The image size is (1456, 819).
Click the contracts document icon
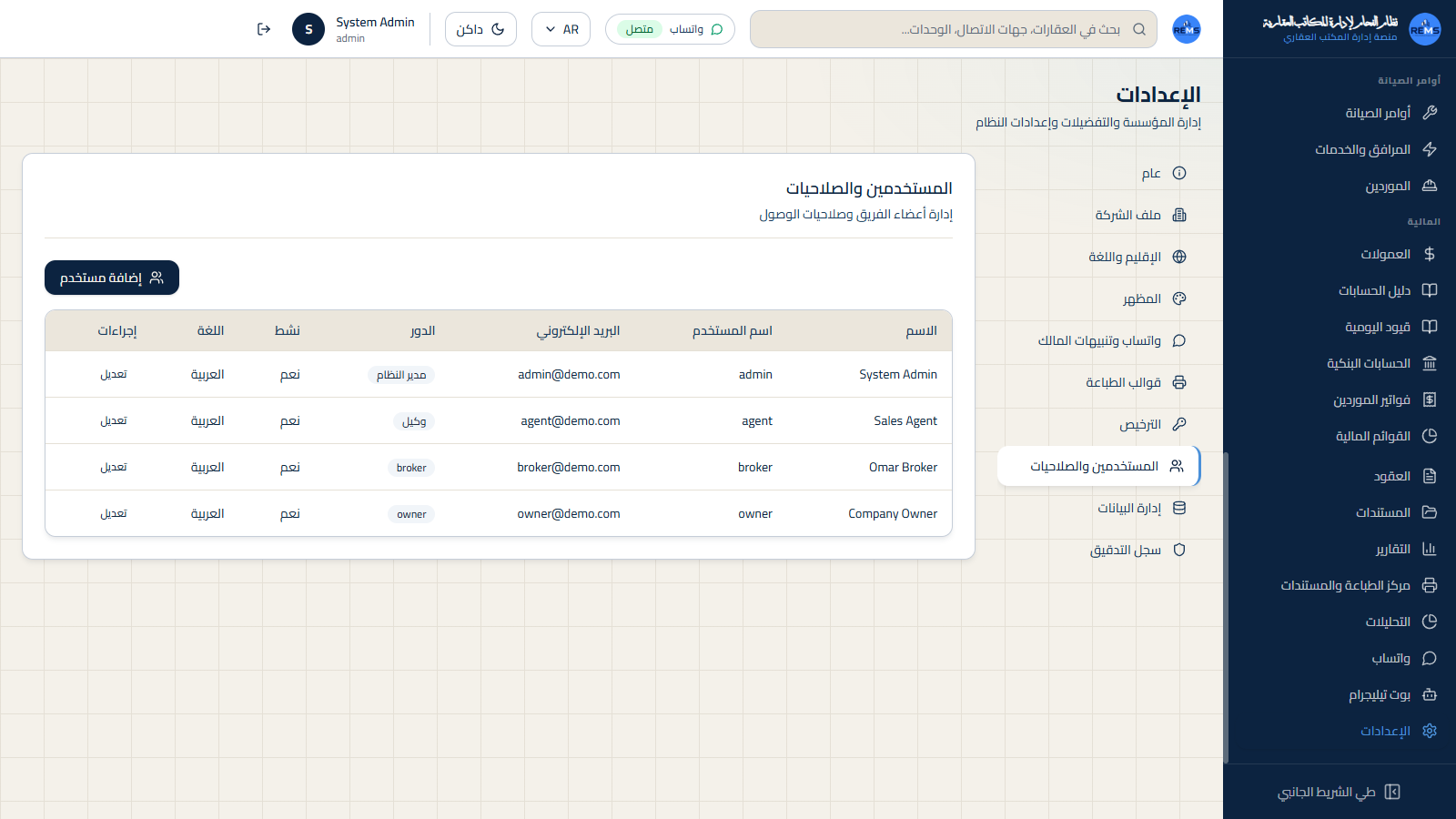pyautogui.click(x=1430, y=476)
